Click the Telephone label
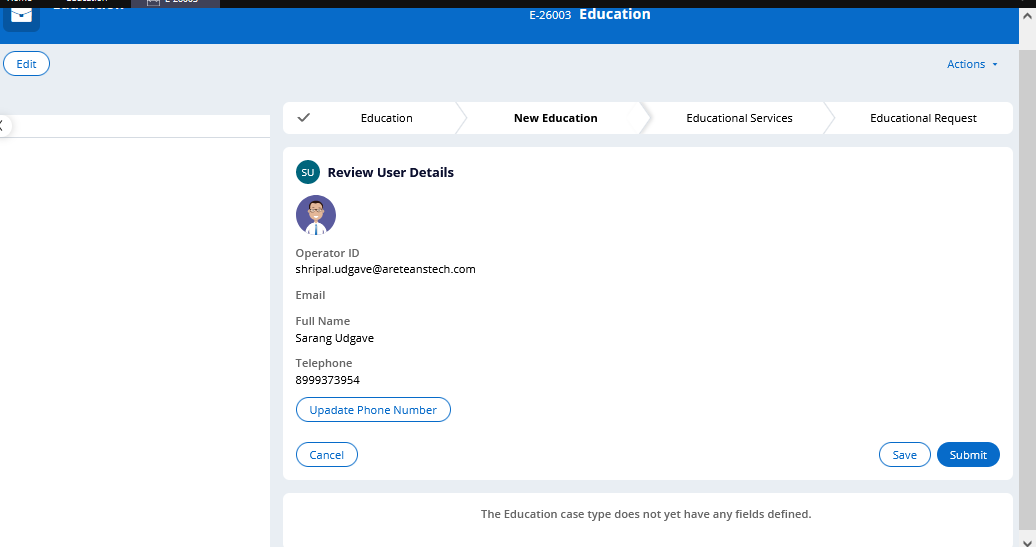 click(x=324, y=363)
